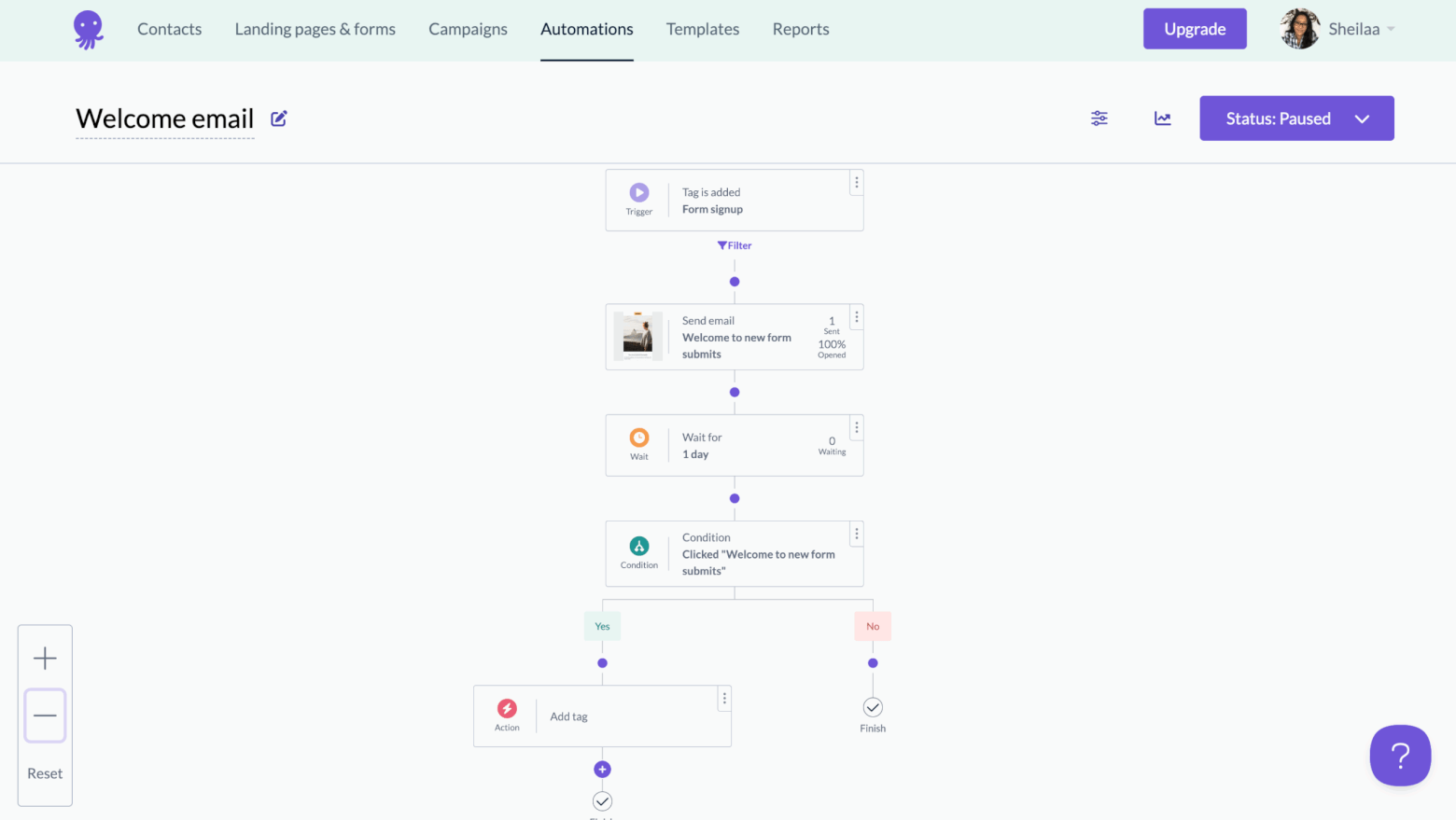Viewport: 1456px width, 820px height.
Task: Click the octopus home logo
Action: point(88,29)
